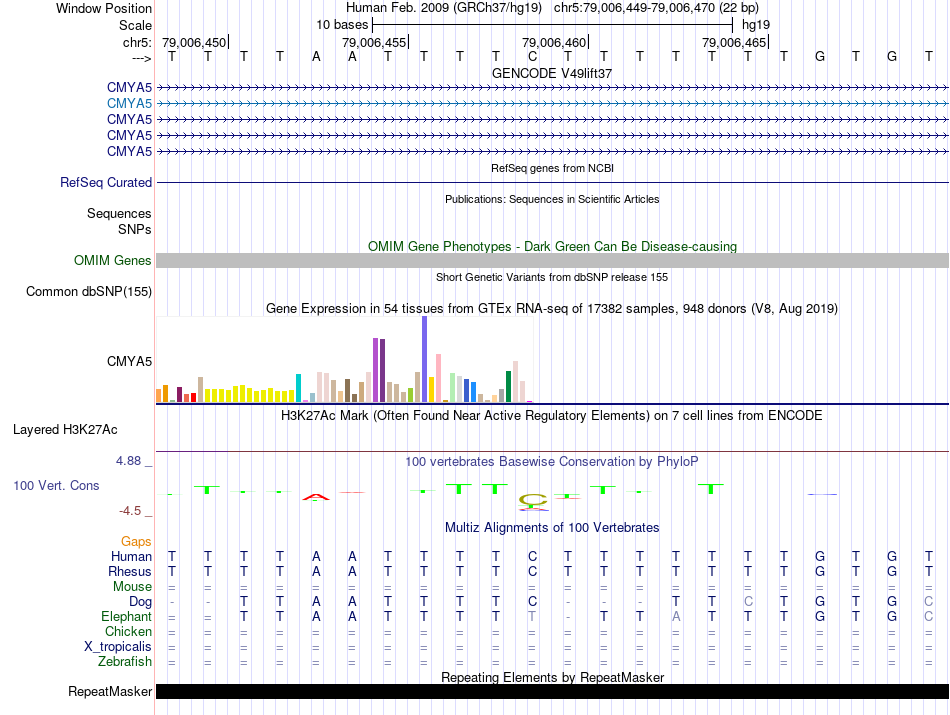Click the dark green bar in GTEx chart

click(508, 385)
